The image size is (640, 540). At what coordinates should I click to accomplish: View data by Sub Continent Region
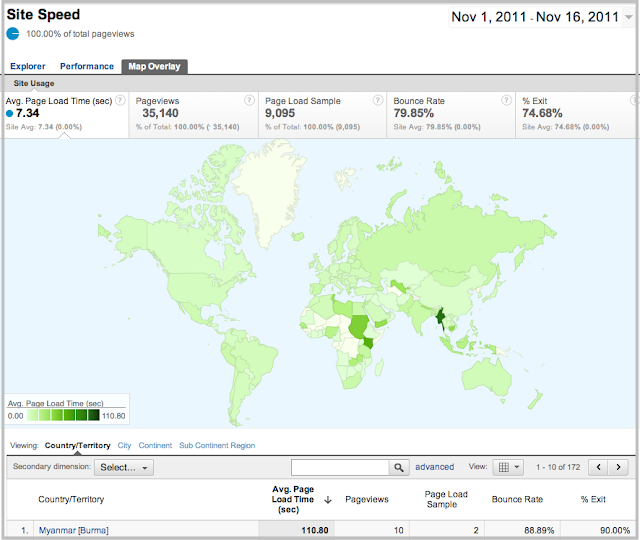[217, 445]
